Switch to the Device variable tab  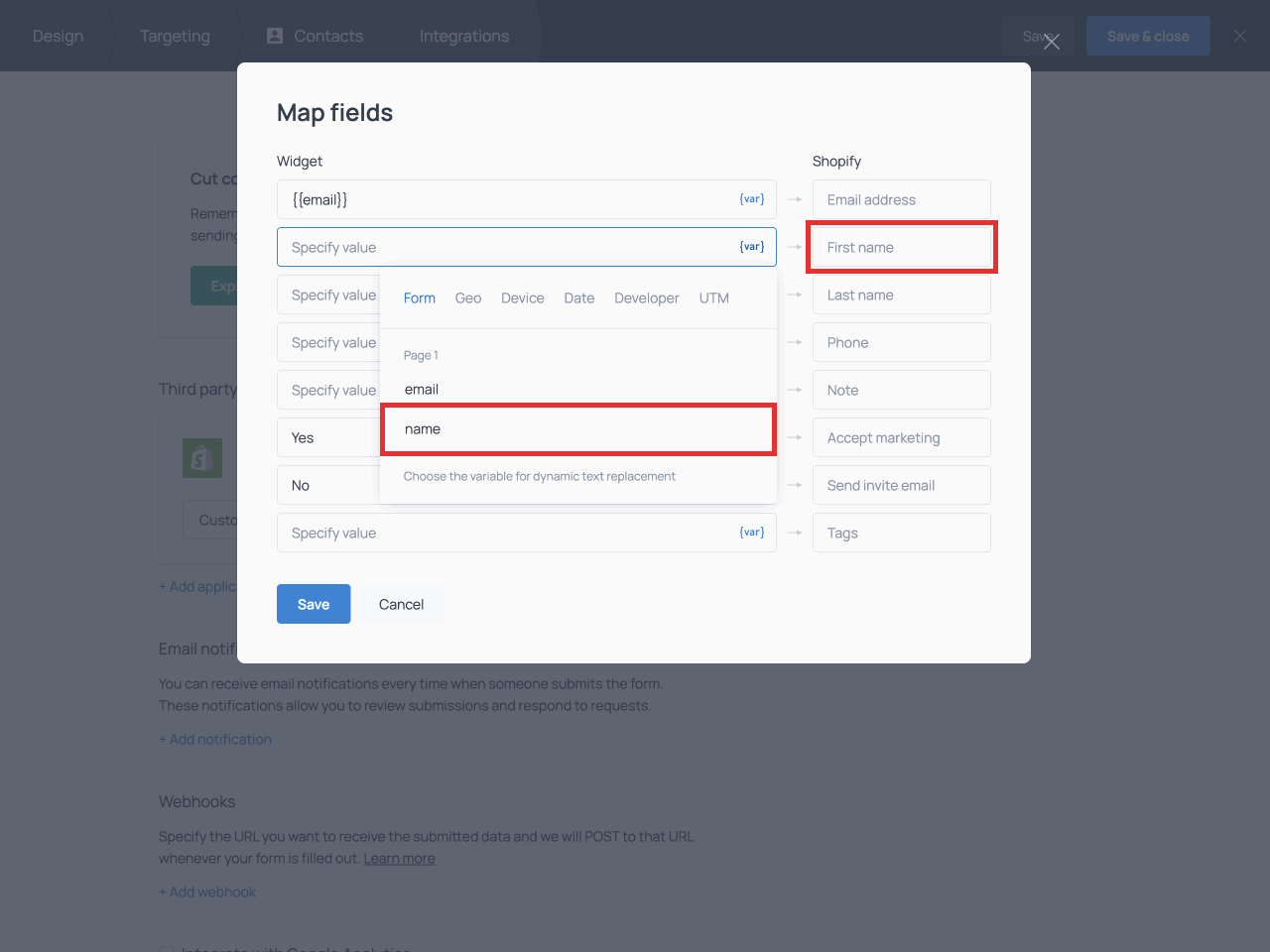pyautogui.click(x=522, y=298)
